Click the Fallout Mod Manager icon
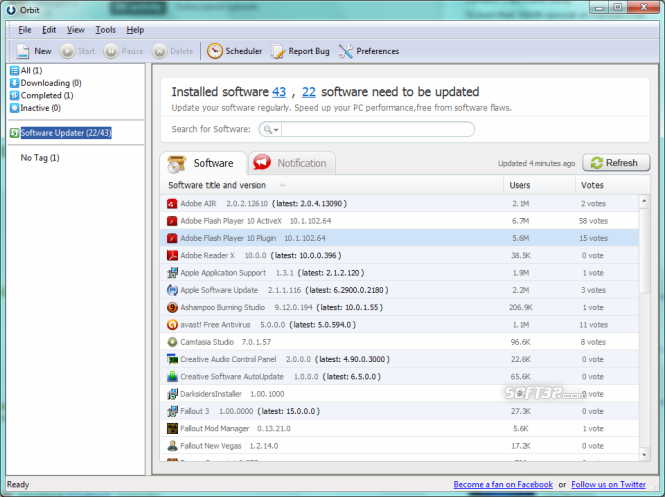 tap(172, 428)
